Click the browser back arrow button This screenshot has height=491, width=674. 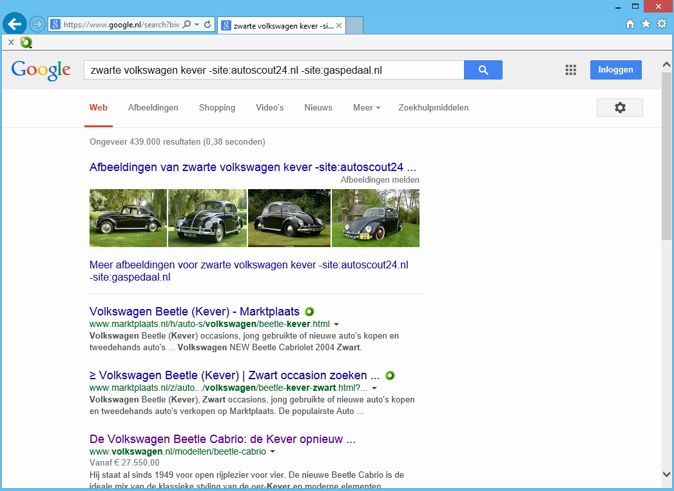(x=15, y=24)
